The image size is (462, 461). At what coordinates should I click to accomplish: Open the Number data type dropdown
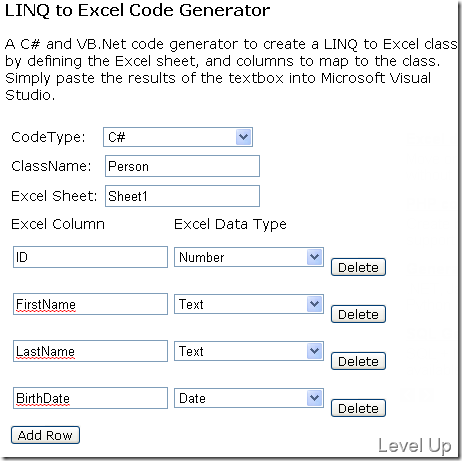pyautogui.click(x=249, y=257)
